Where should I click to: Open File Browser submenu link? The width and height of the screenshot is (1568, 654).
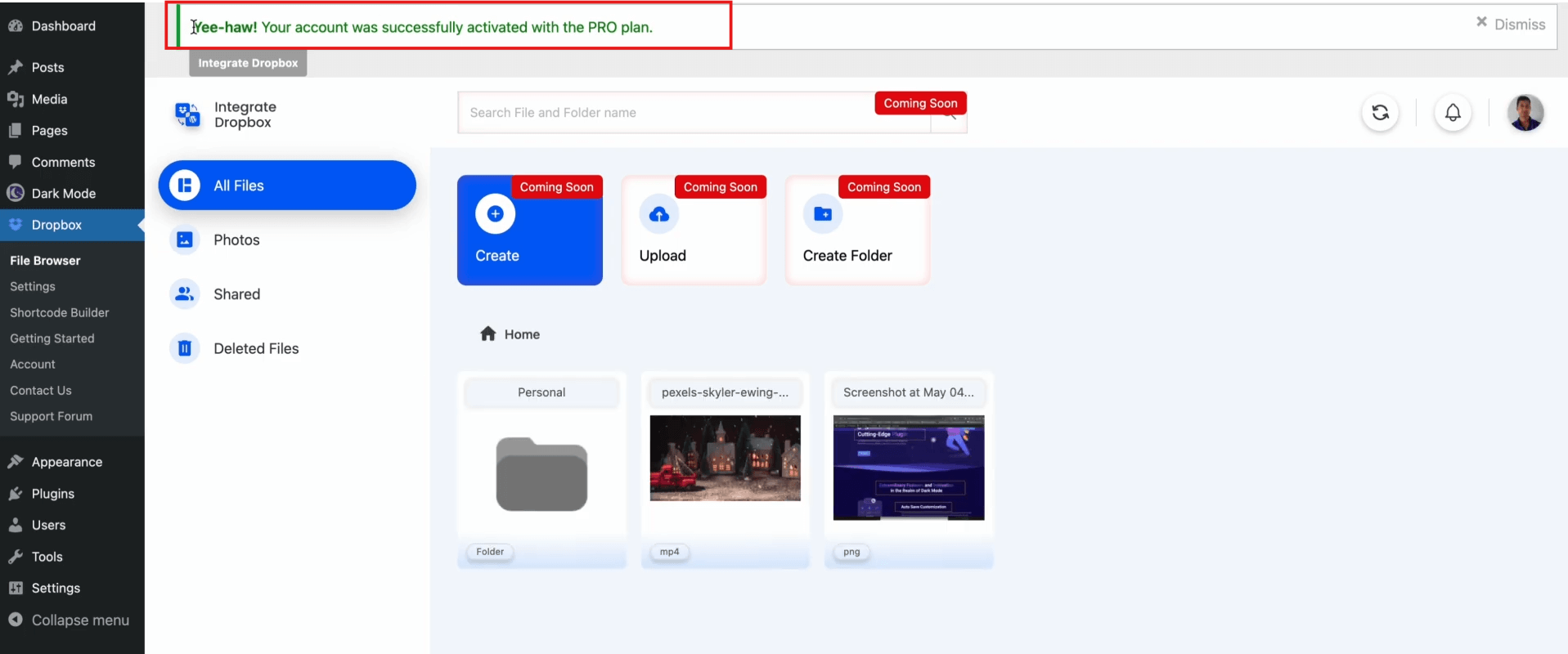click(x=45, y=261)
